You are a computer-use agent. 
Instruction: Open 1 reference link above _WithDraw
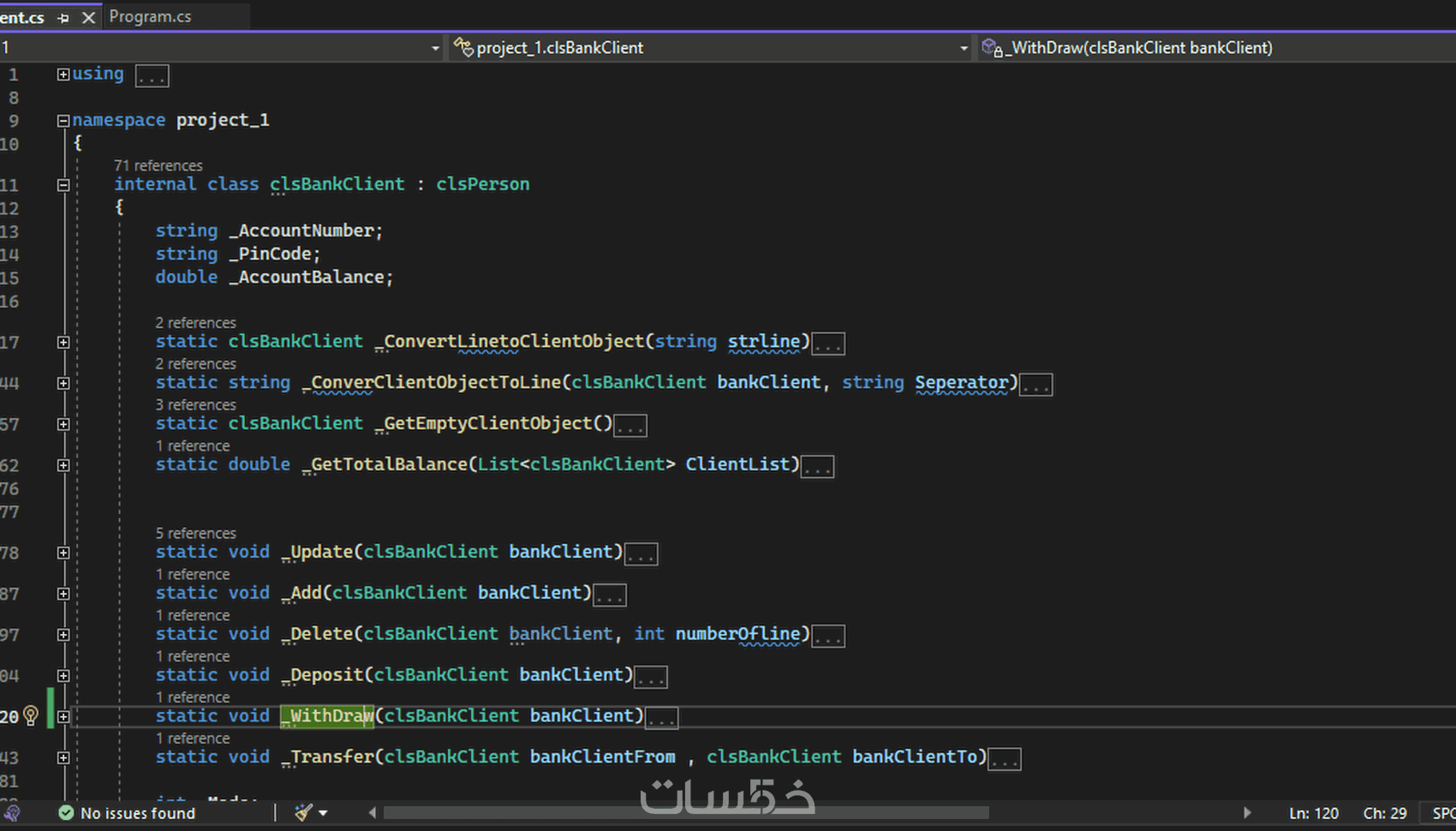pyautogui.click(x=193, y=697)
